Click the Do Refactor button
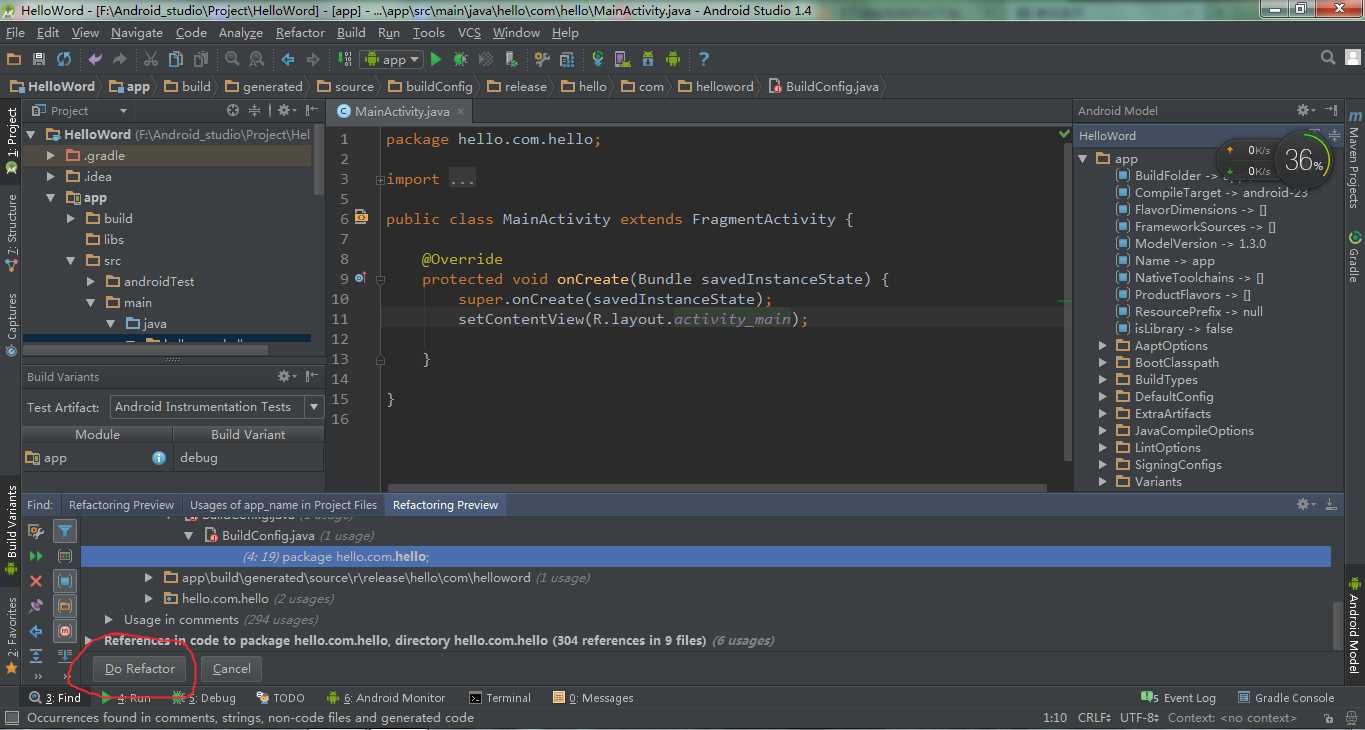1365x730 pixels. pos(140,669)
